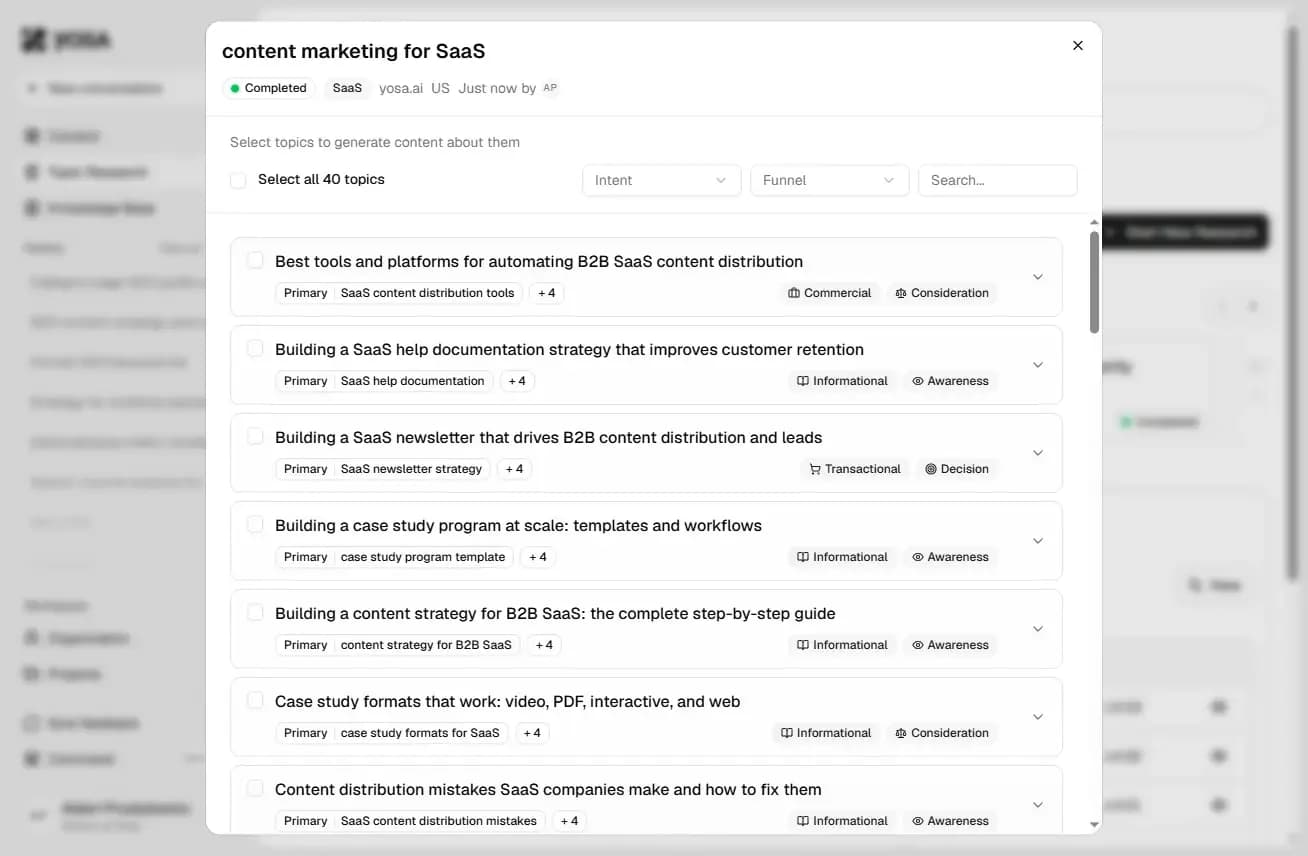Click +4 keywords next to content strategy for B2B SaaS

click(x=544, y=645)
